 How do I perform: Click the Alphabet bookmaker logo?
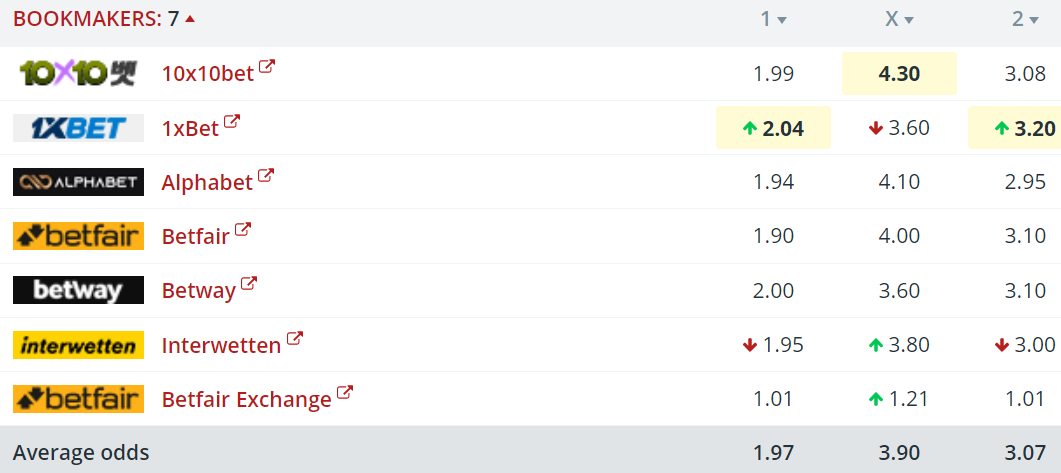(x=78, y=182)
